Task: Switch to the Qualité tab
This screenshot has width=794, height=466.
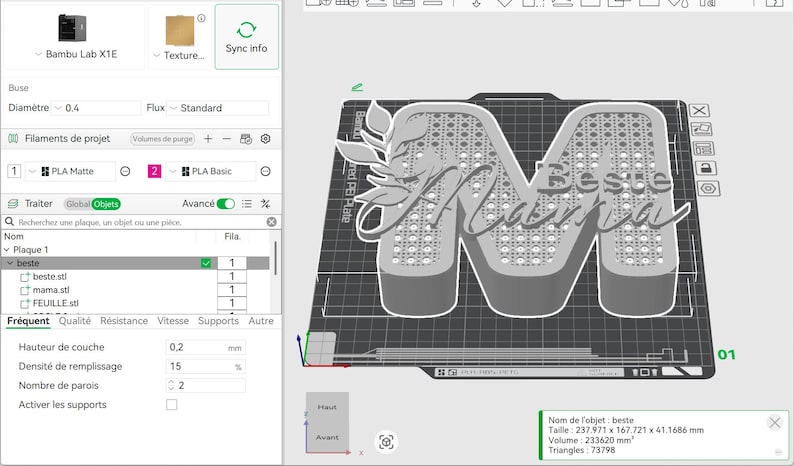Action: (75, 321)
